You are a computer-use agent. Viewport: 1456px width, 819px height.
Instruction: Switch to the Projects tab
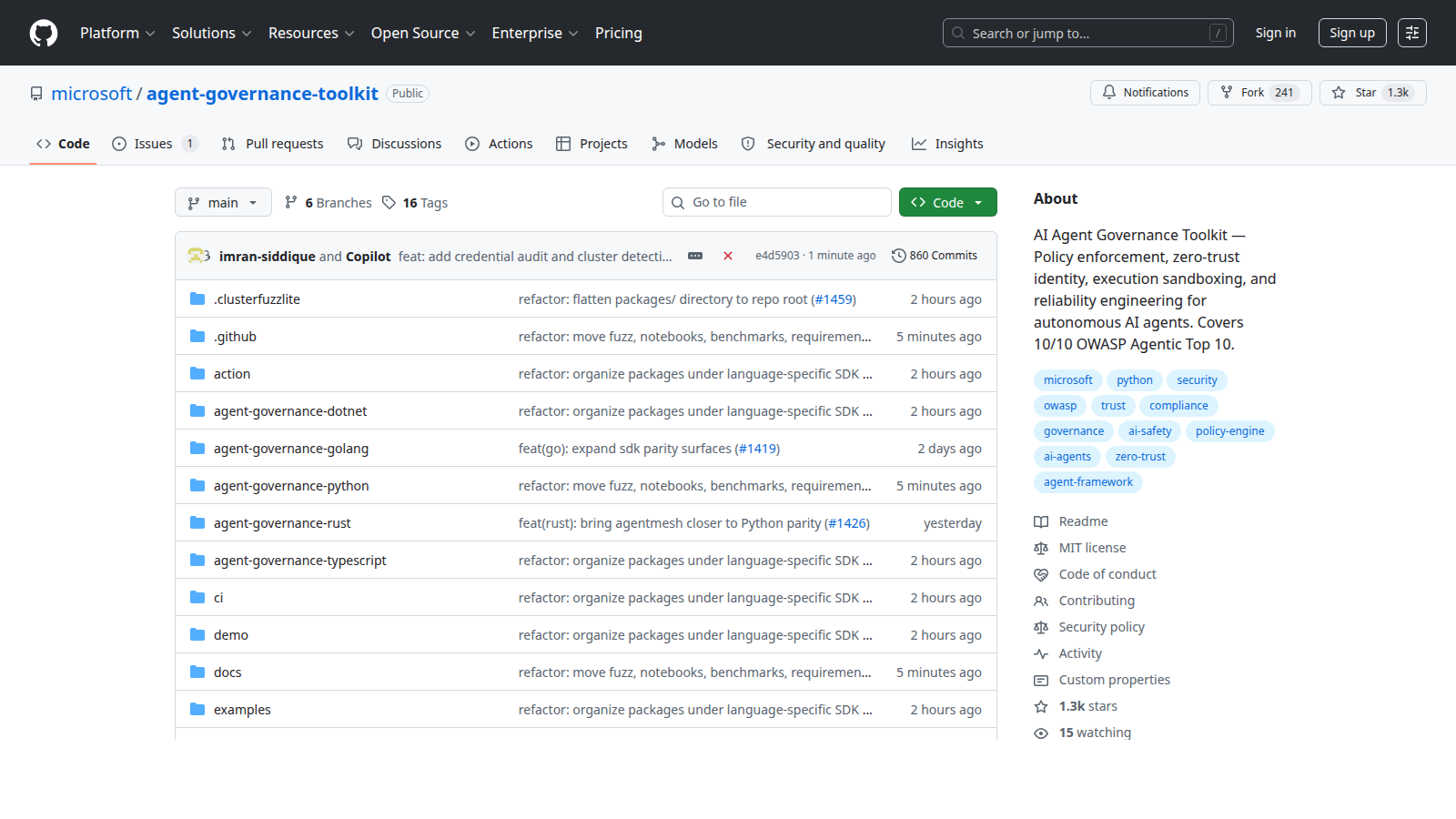pos(591,144)
